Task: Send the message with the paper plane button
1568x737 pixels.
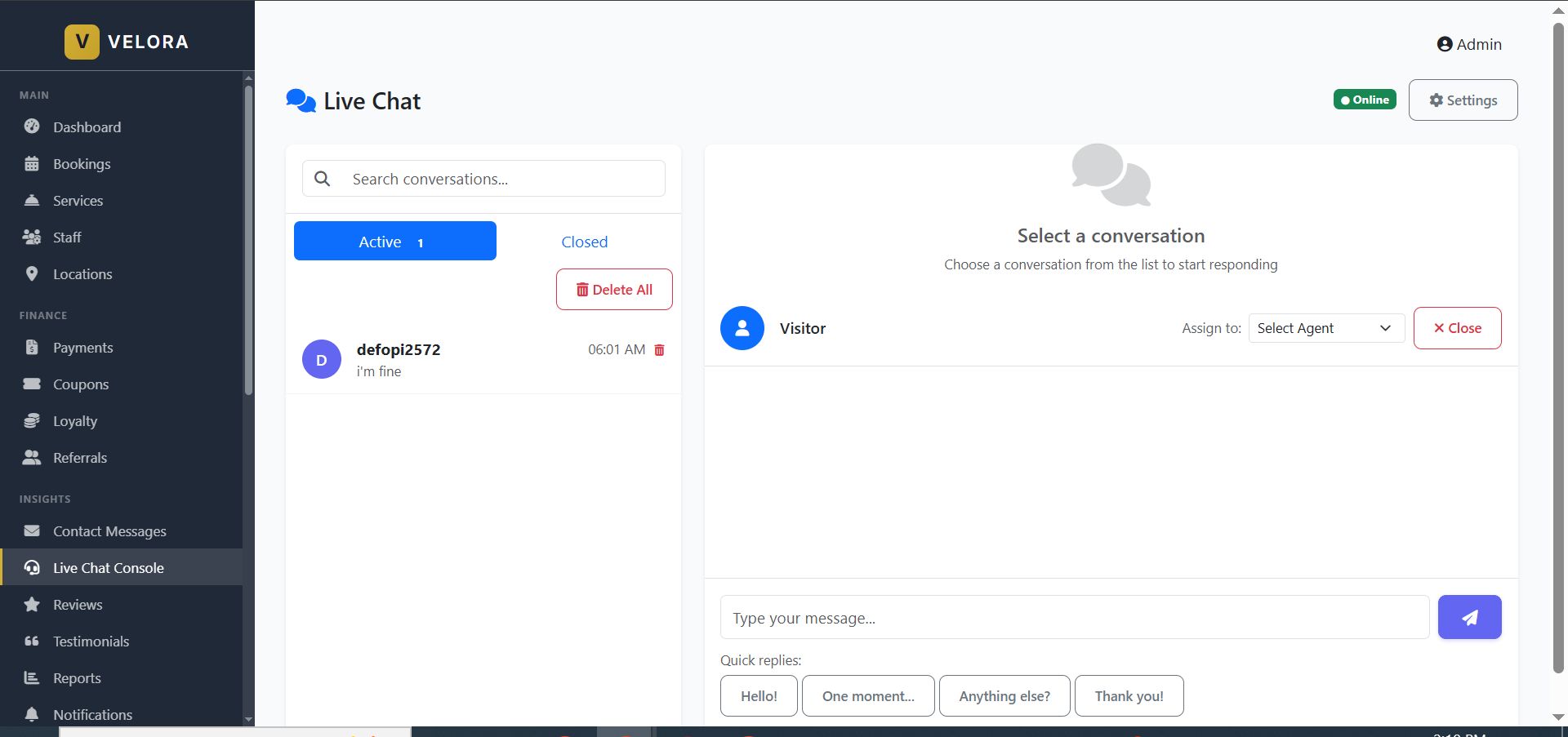Action: tap(1469, 617)
